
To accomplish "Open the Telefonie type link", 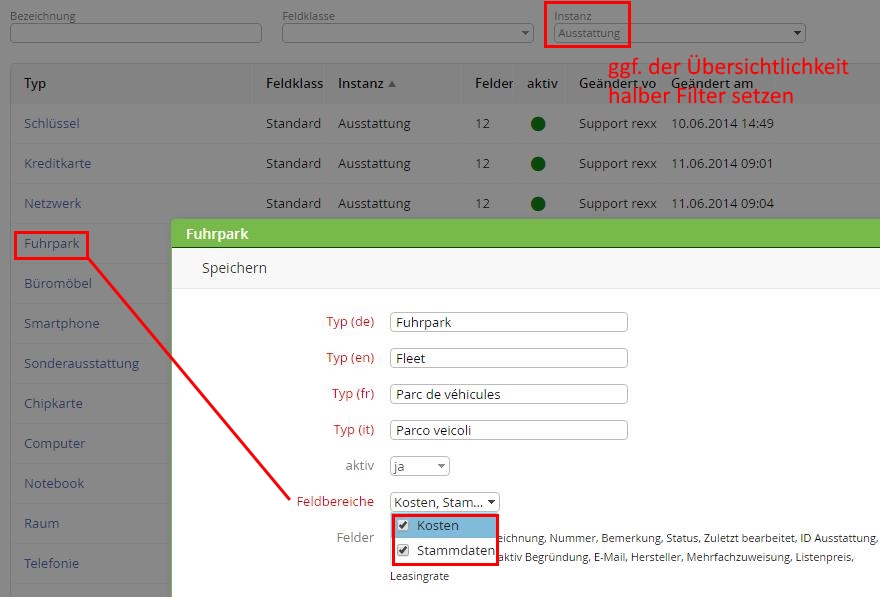I will pyautogui.click(x=51, y=563).
